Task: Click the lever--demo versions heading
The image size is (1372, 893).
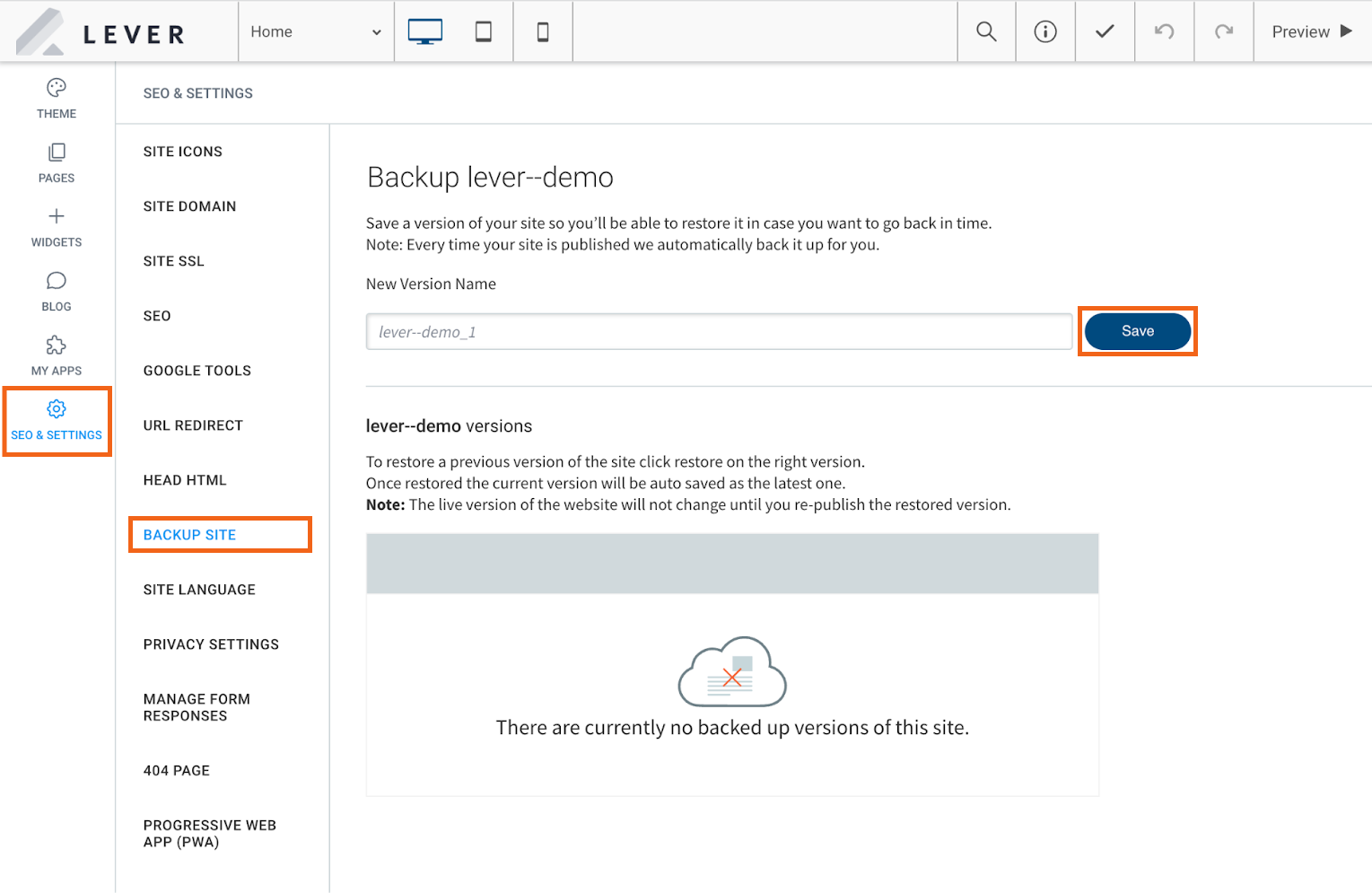Action: pyautogui.click(x=449, y=426)
